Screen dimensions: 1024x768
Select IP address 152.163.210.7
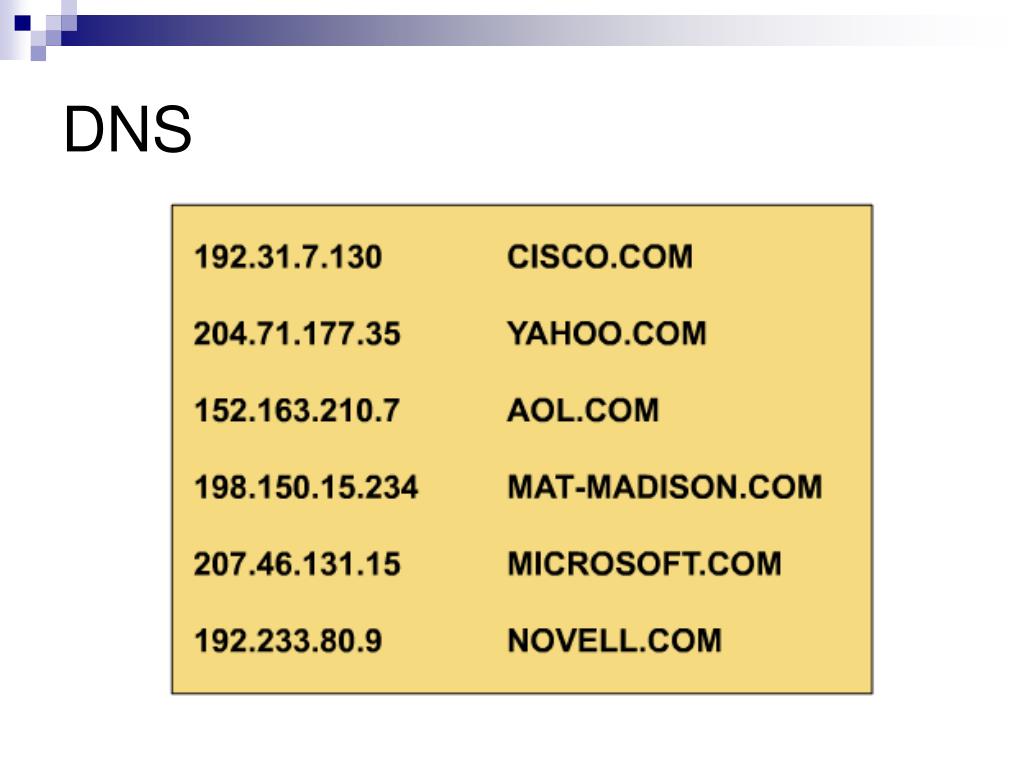click(x=296, y=411)
